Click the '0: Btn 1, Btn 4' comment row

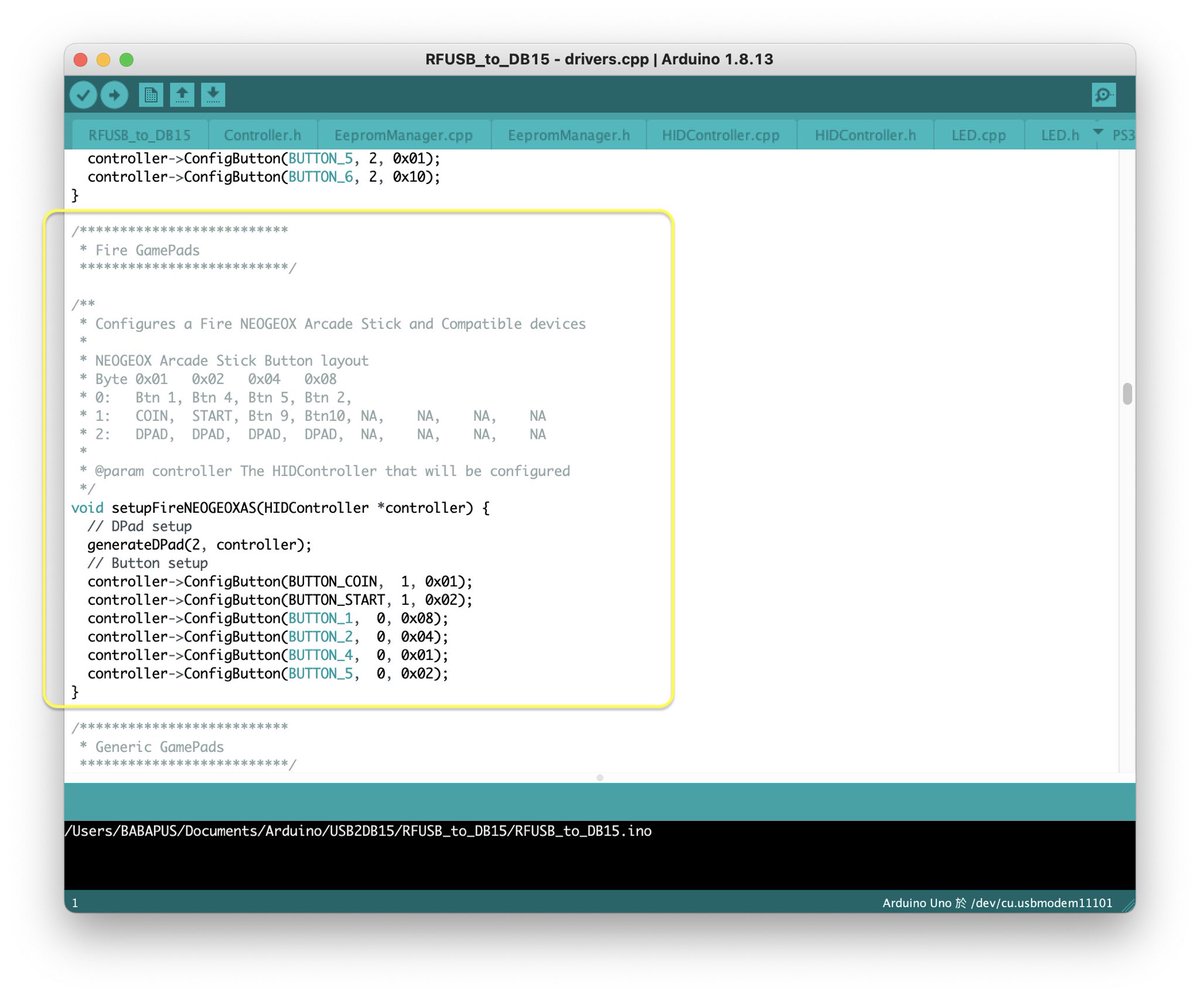[216, 397]
